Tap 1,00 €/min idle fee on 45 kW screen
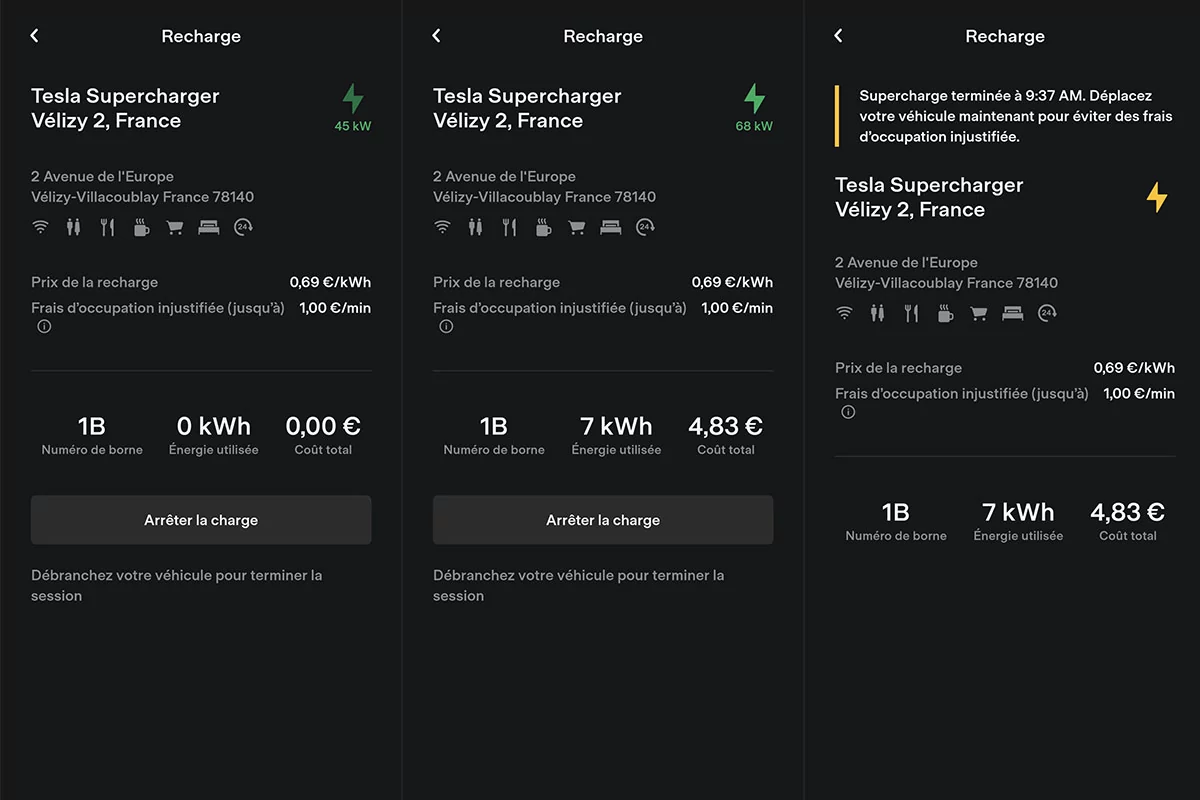 [335, 308]
